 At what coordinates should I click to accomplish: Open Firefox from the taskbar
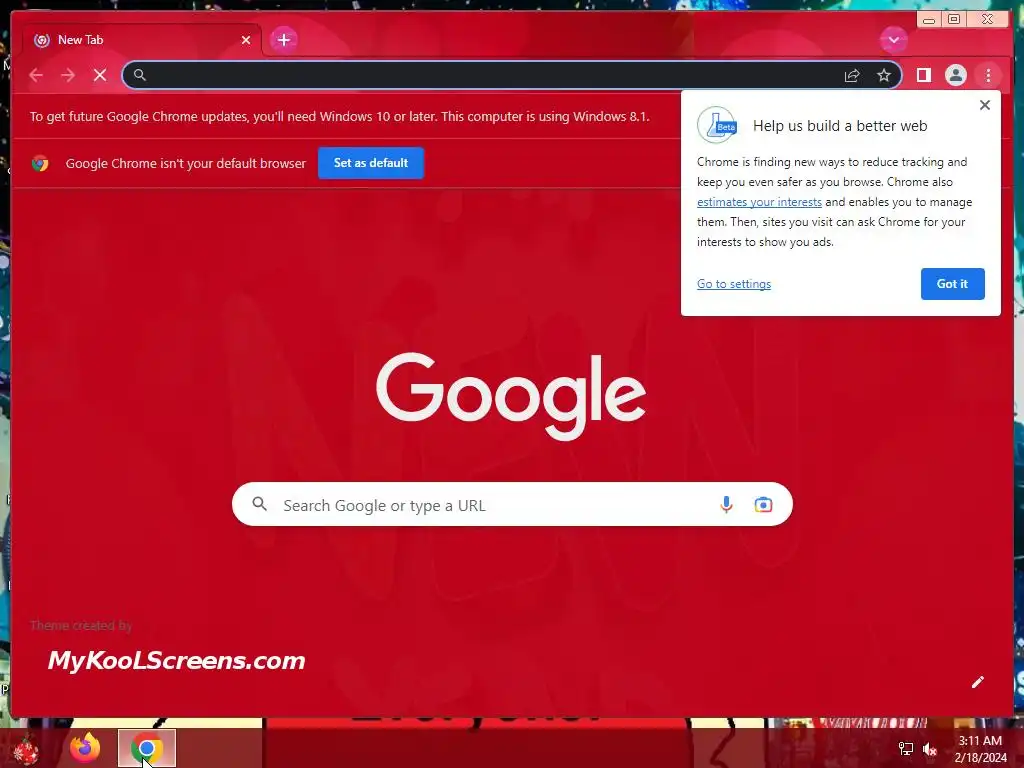pos(85,748)
